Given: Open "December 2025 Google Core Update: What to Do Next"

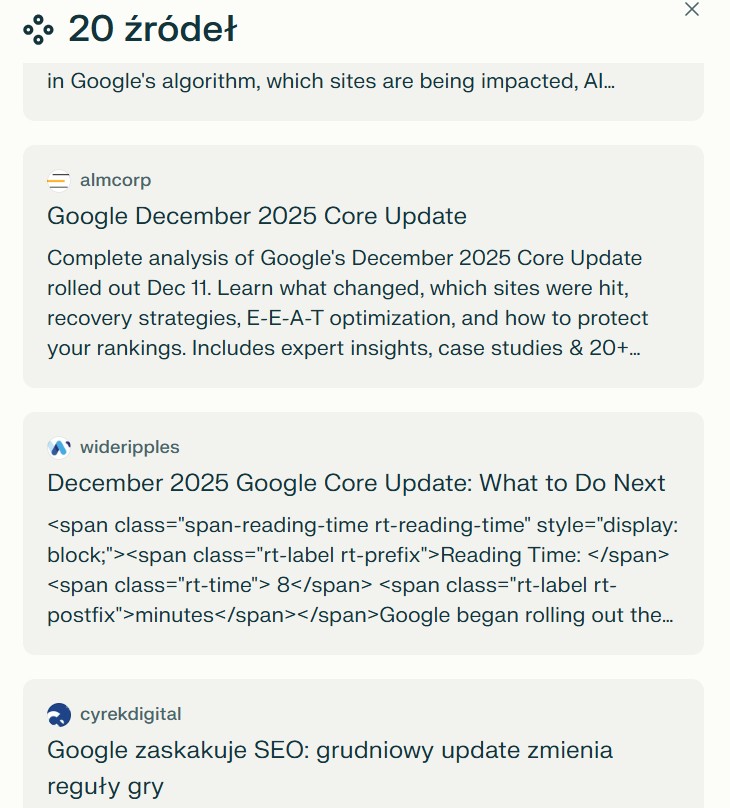Looking at the screenshot, I should tap(356, 482).
